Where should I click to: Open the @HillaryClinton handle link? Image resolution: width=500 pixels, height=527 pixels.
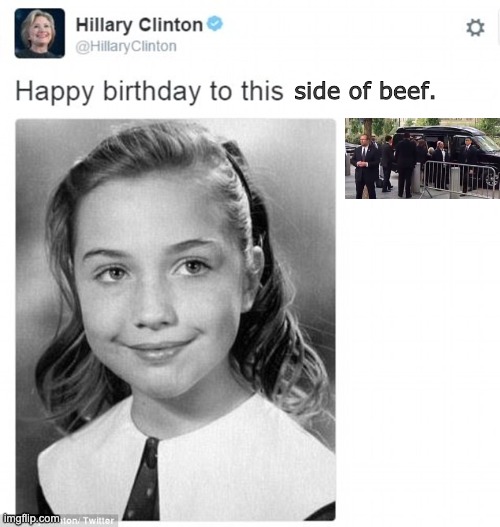(126, 46)
